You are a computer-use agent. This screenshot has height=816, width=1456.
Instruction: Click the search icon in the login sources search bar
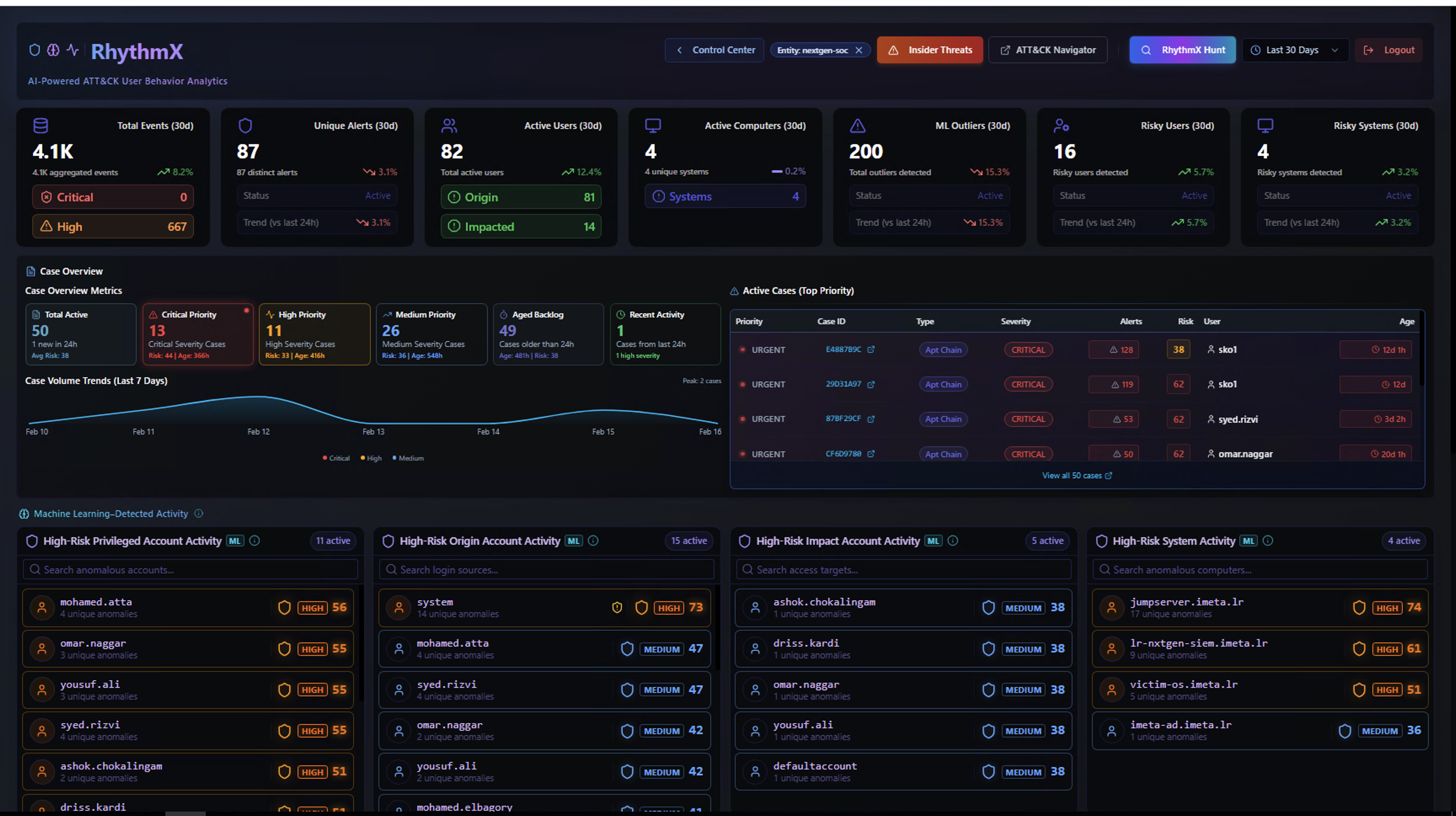click(x=391, y=569)
